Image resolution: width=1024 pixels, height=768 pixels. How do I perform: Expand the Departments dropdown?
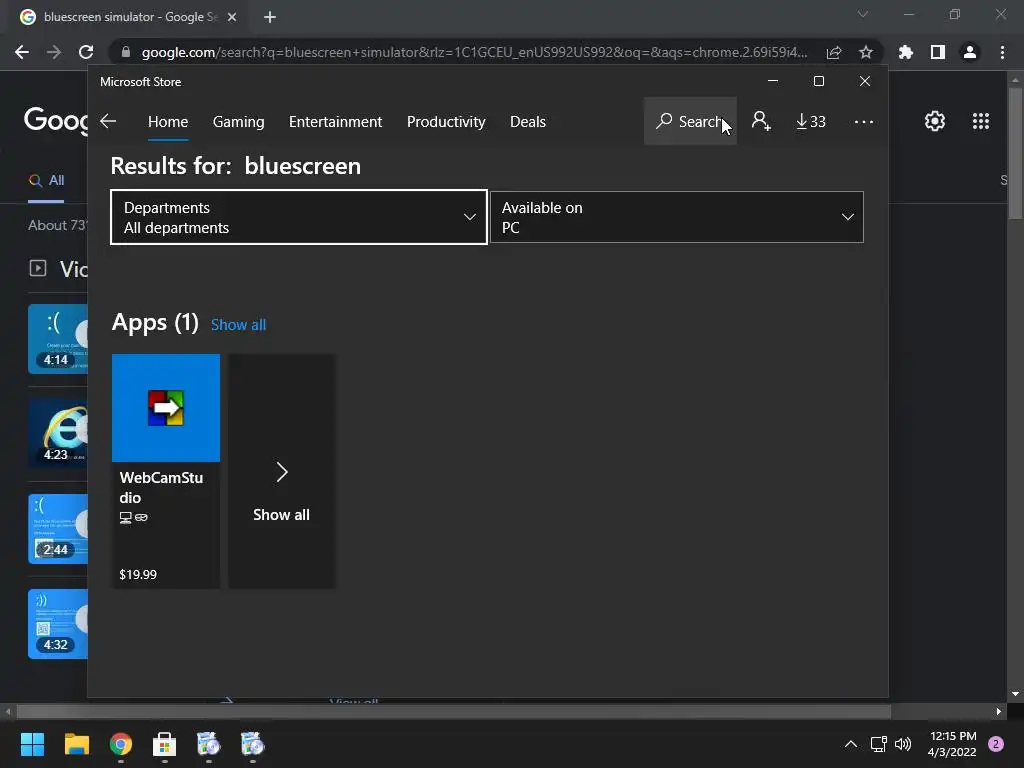299,217
